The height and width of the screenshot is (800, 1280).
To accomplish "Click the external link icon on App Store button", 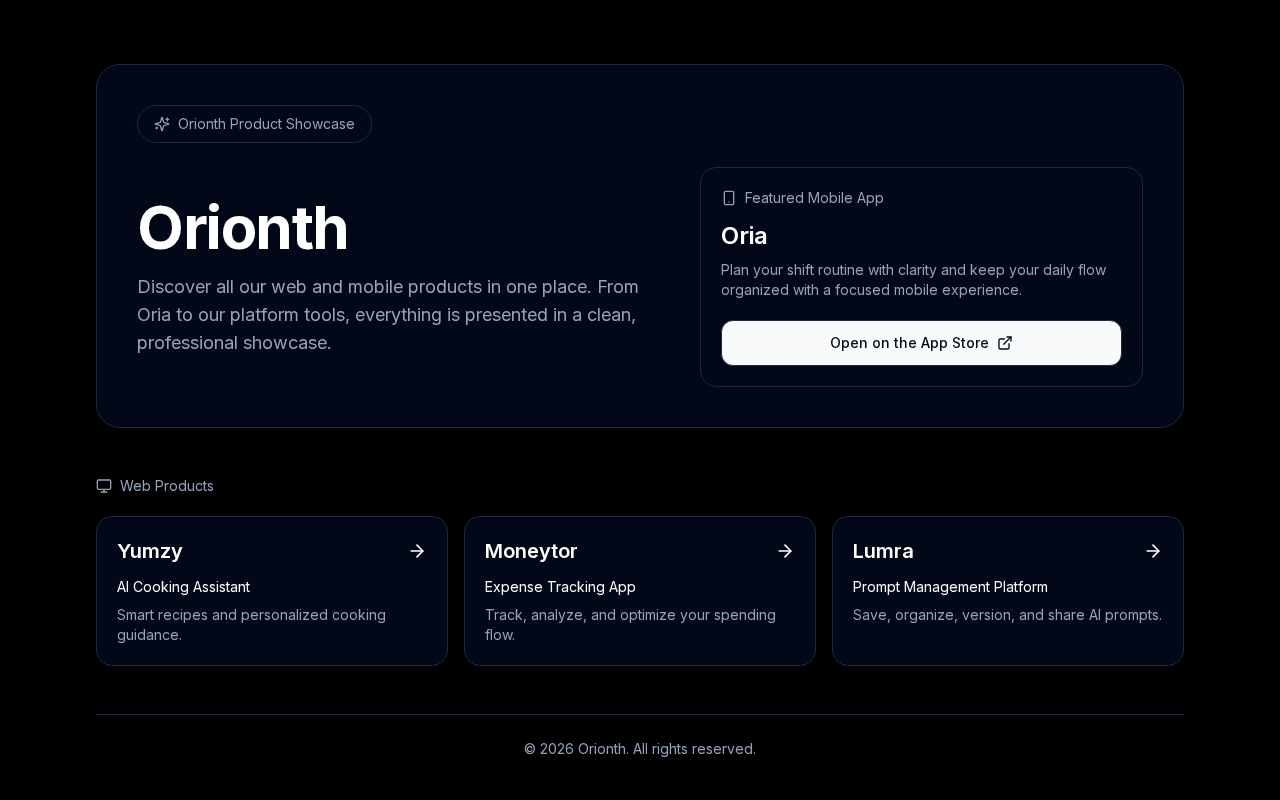I will click(x=1005, y=343).
